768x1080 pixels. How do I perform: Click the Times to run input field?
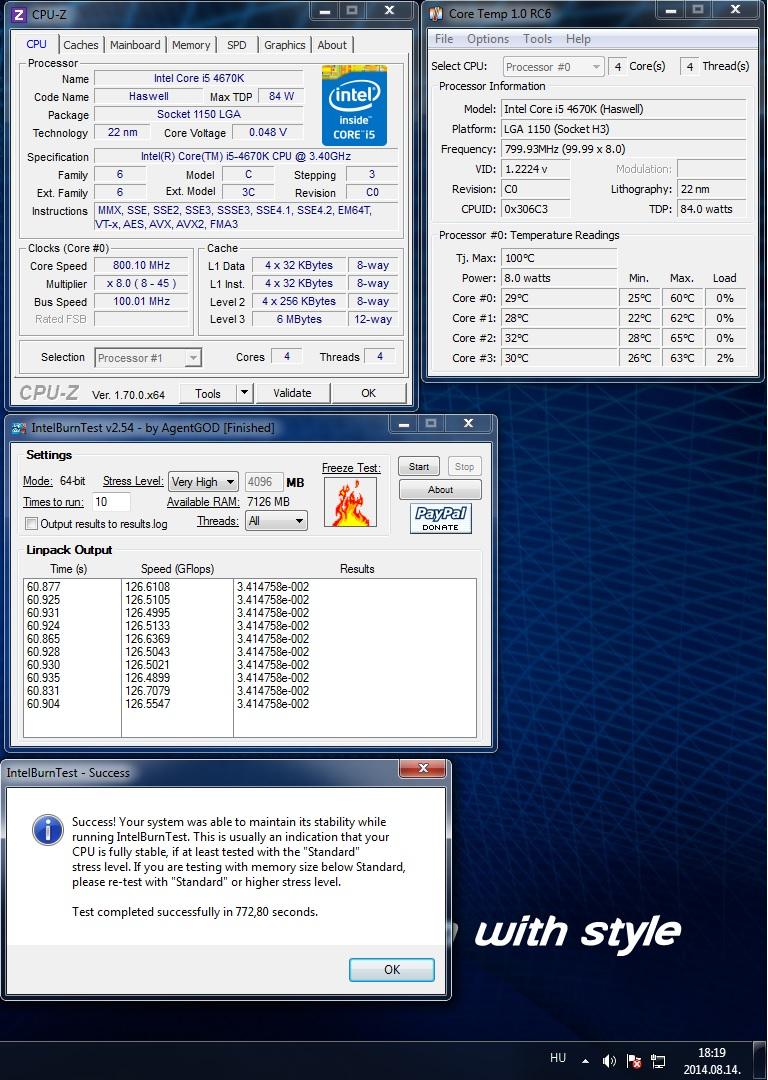[x=112, y=501]
